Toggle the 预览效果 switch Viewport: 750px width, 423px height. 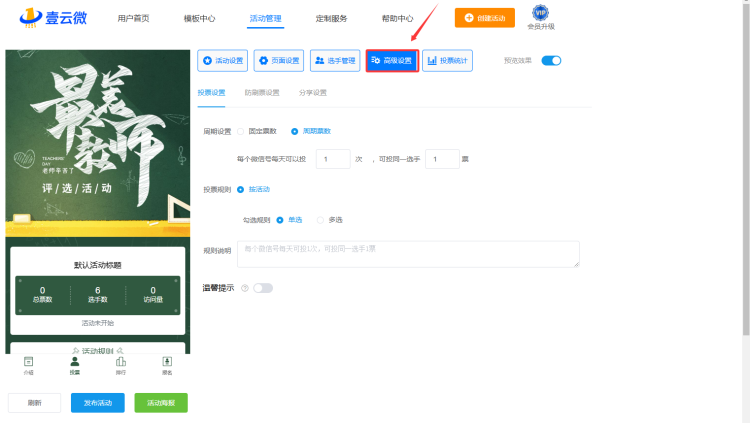click(551, 61)
